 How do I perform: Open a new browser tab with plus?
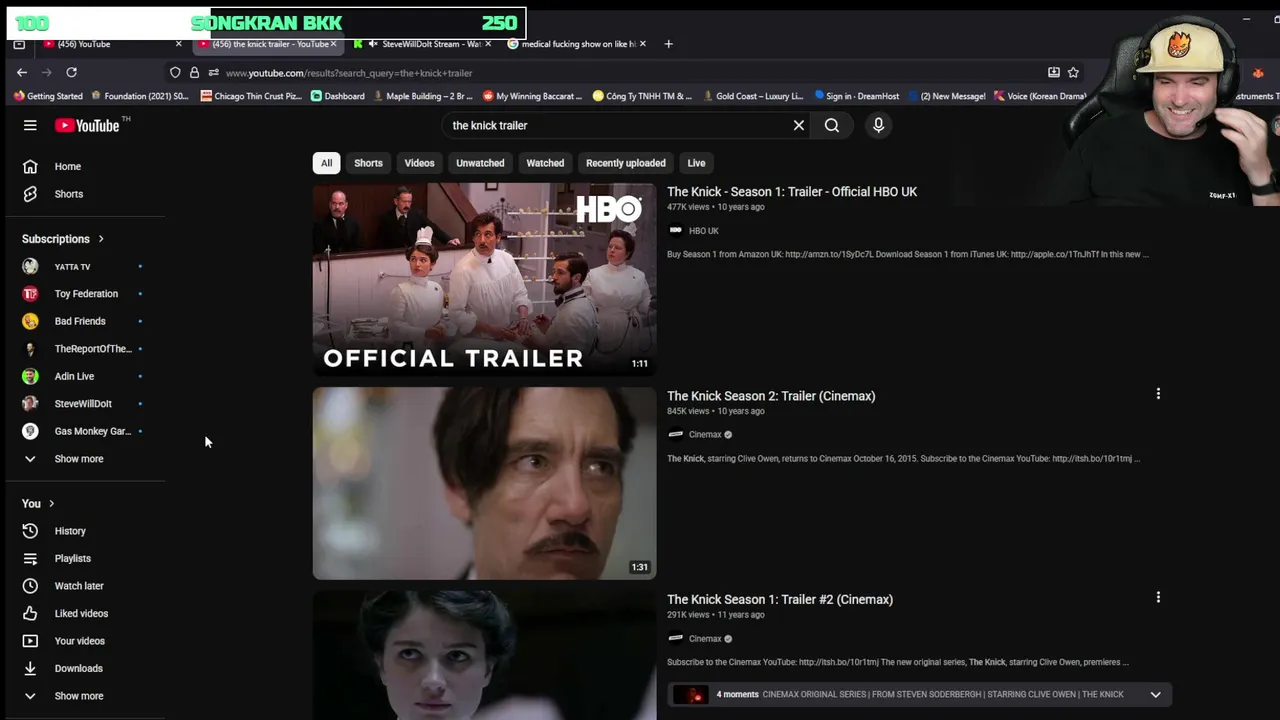[x=668, y=44]
